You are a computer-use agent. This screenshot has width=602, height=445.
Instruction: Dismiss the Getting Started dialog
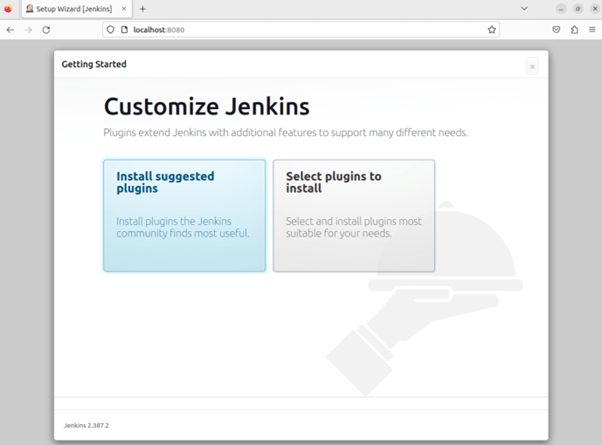coord(532,66)
